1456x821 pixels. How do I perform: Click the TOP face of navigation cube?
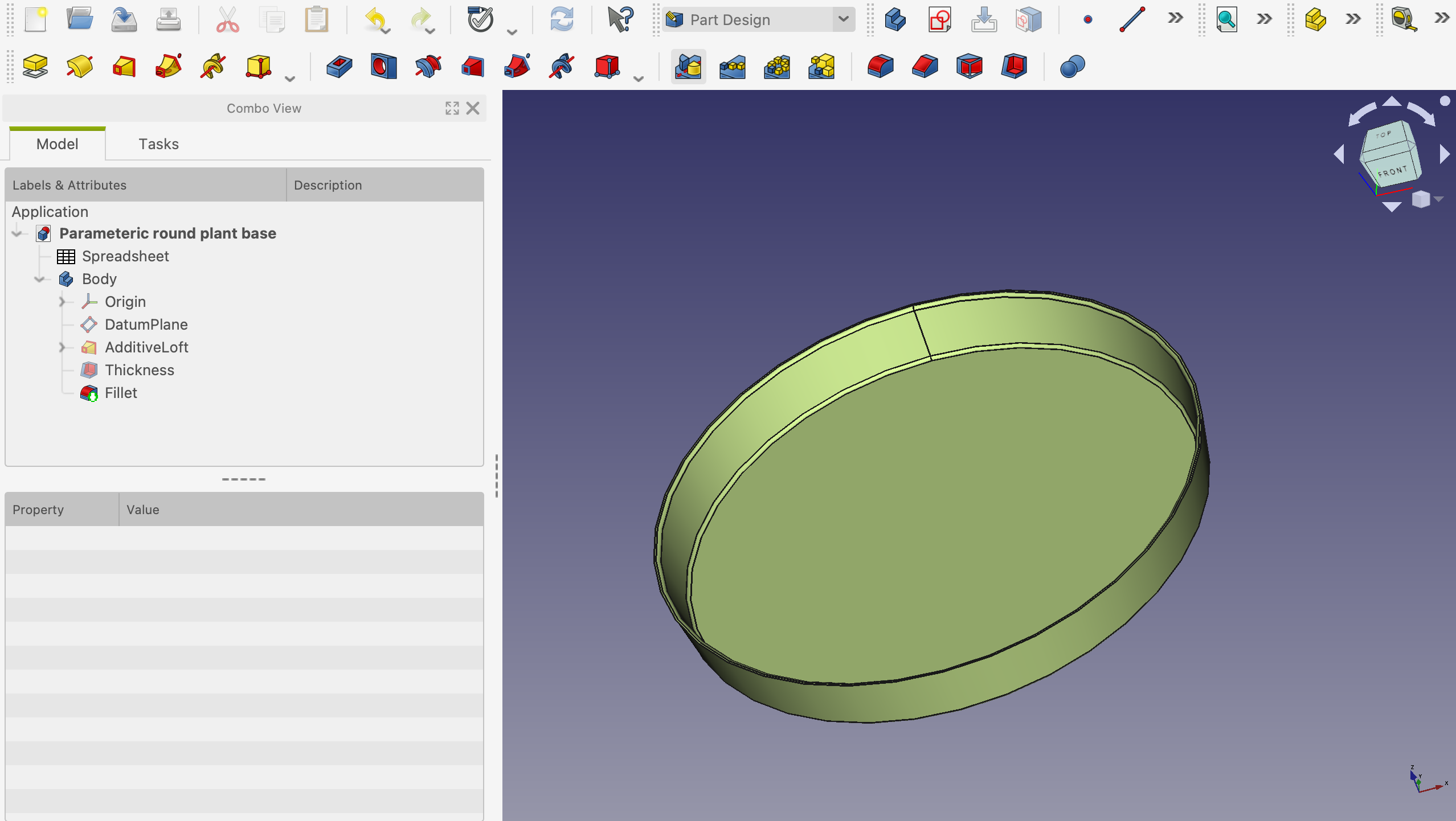click(1384, 134)
